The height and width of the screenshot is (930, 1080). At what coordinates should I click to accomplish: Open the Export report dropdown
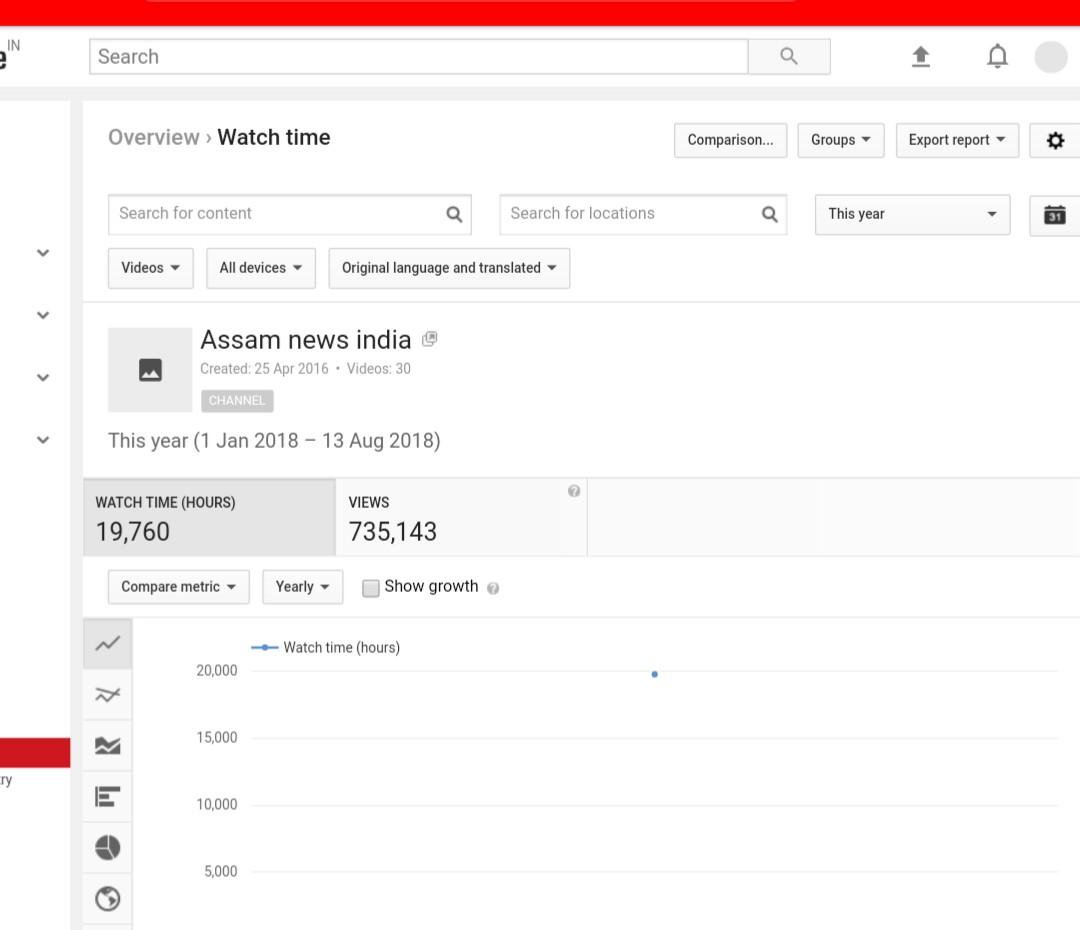957,141
